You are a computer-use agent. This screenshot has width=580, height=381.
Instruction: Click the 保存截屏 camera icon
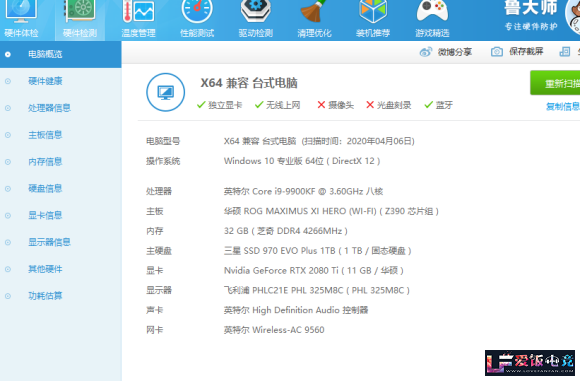pos(497,52)
